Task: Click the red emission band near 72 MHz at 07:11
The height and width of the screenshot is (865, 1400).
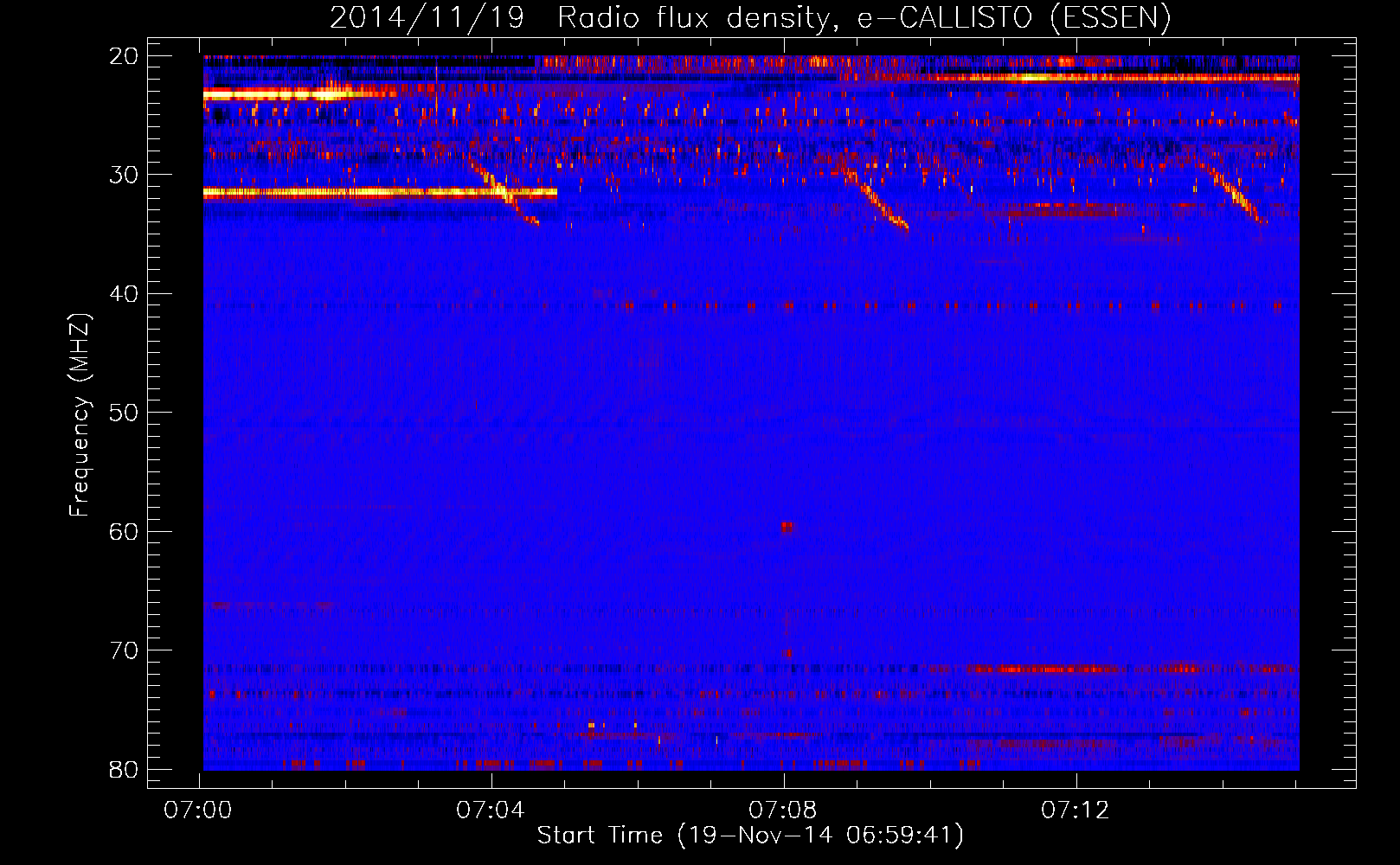Action: pos(1044,669)
